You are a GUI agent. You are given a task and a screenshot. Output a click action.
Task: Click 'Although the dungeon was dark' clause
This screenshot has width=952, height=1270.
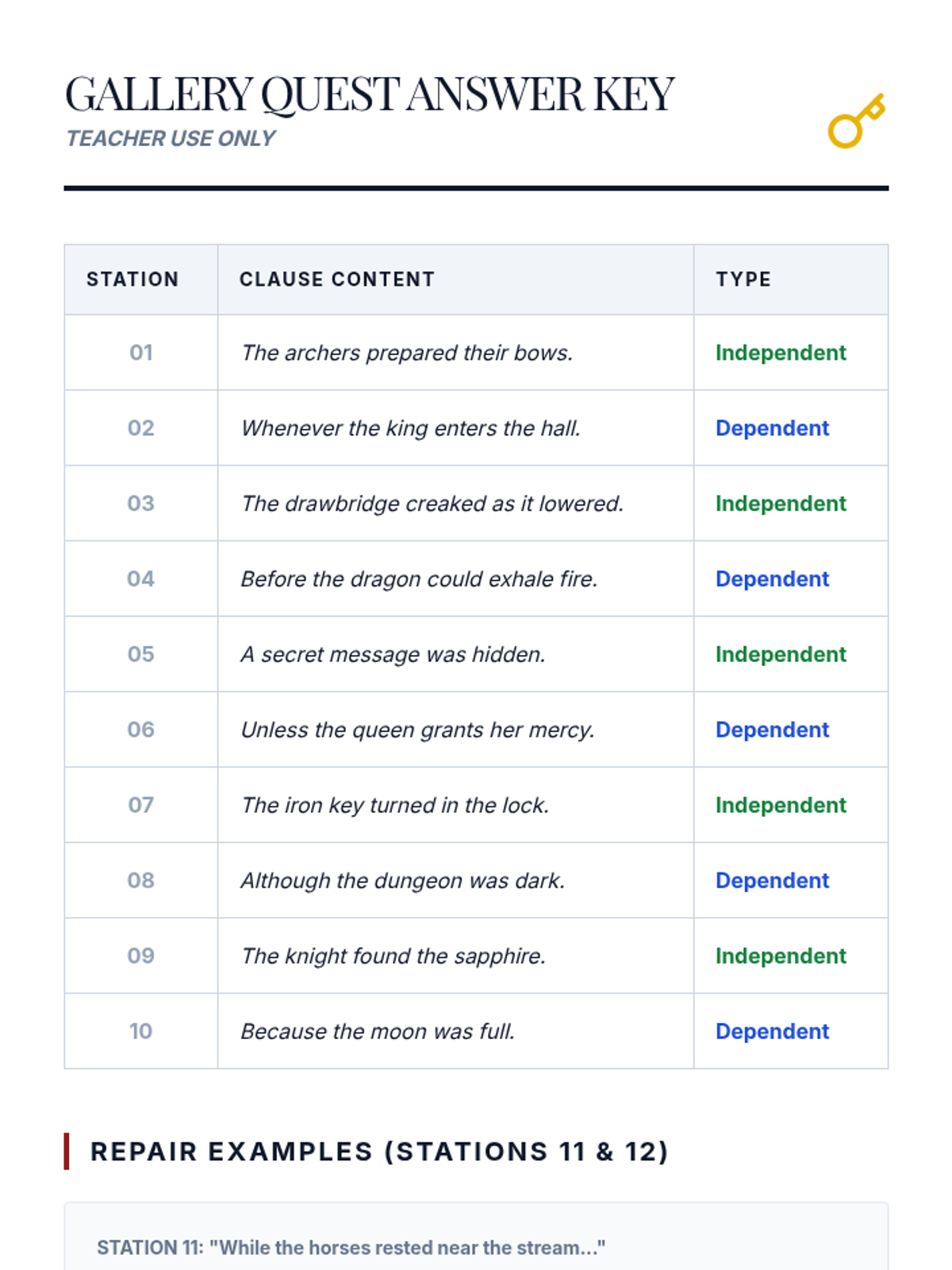pyautogui.click(x=403, y=880)
